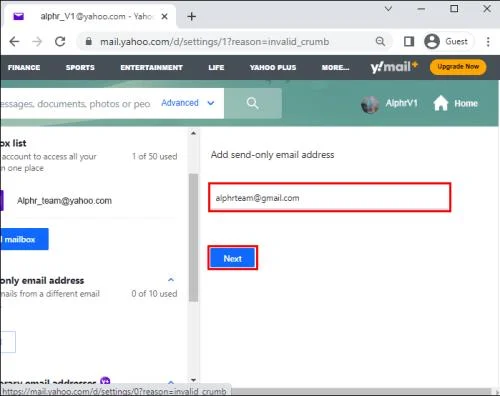The image size is (500, 396).
Task: Click the horizontal scrollbar at bottom
Action: (x=361, y=391)
